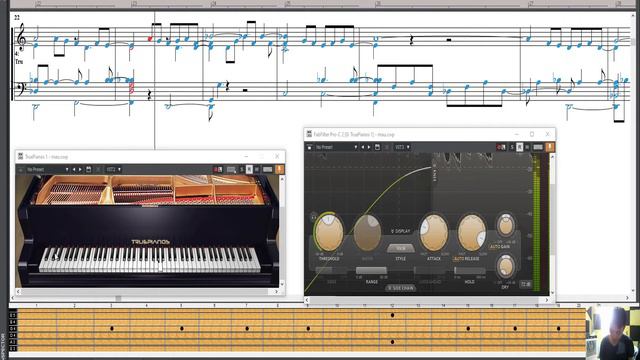Toggle the Display button in FabFilter
Screen dimensions: 640x360
point(400,231)
